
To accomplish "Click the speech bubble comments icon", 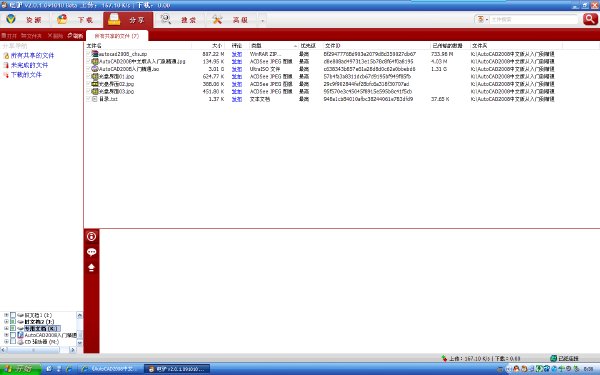I will pos(91,252).
